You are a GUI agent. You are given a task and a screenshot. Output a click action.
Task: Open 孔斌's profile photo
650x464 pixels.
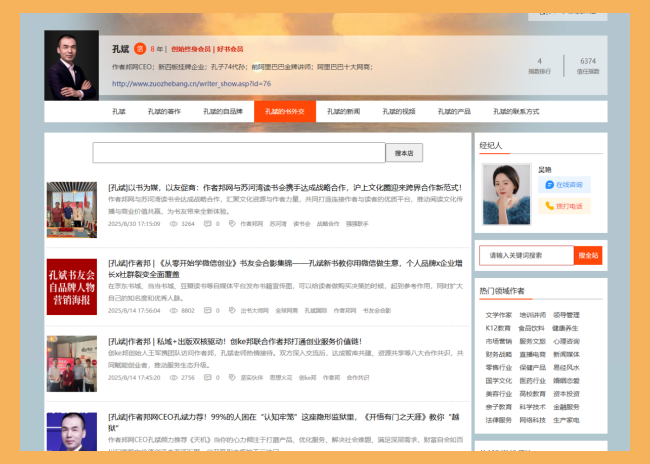coord(72,65)
